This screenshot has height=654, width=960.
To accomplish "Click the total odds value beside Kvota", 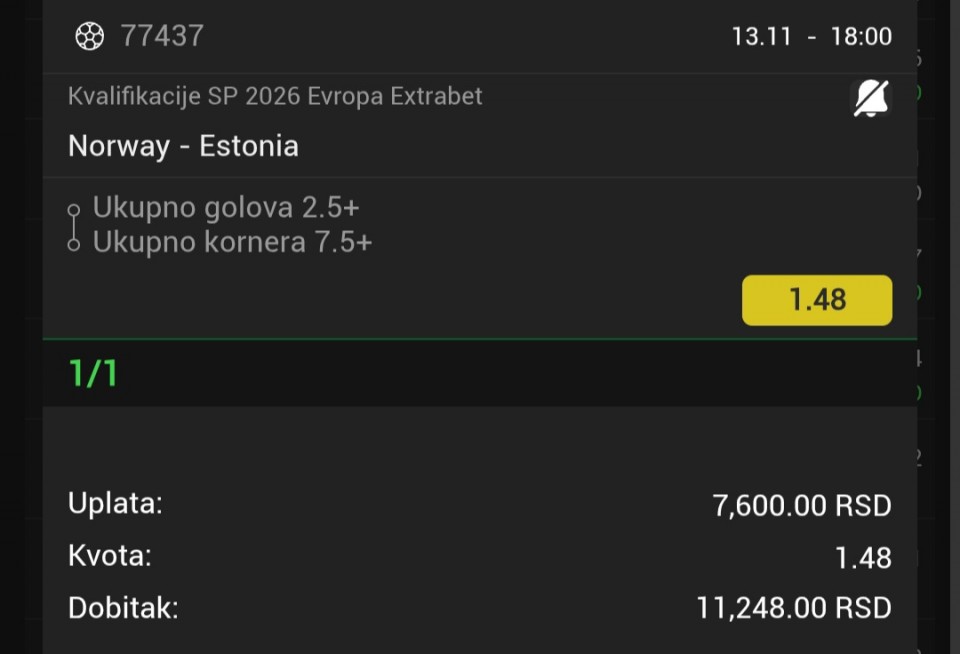I will tap(863, 558).
